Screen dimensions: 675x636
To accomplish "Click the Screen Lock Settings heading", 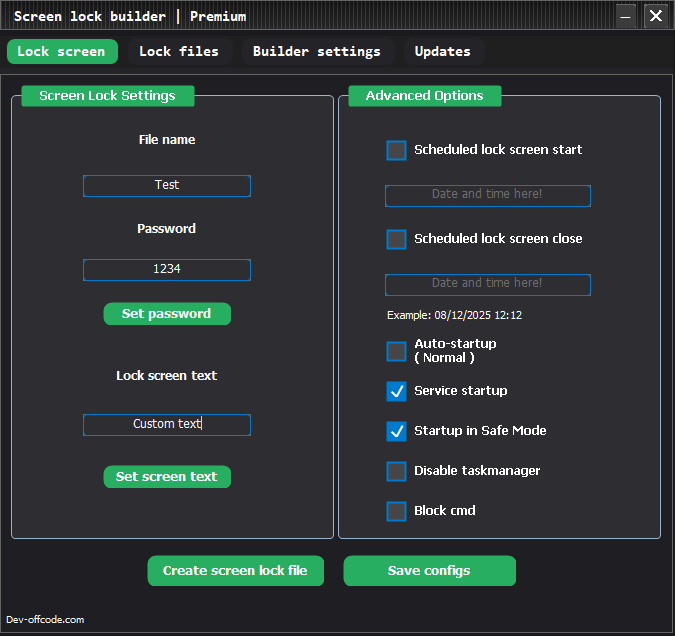I will coord(108,96).
